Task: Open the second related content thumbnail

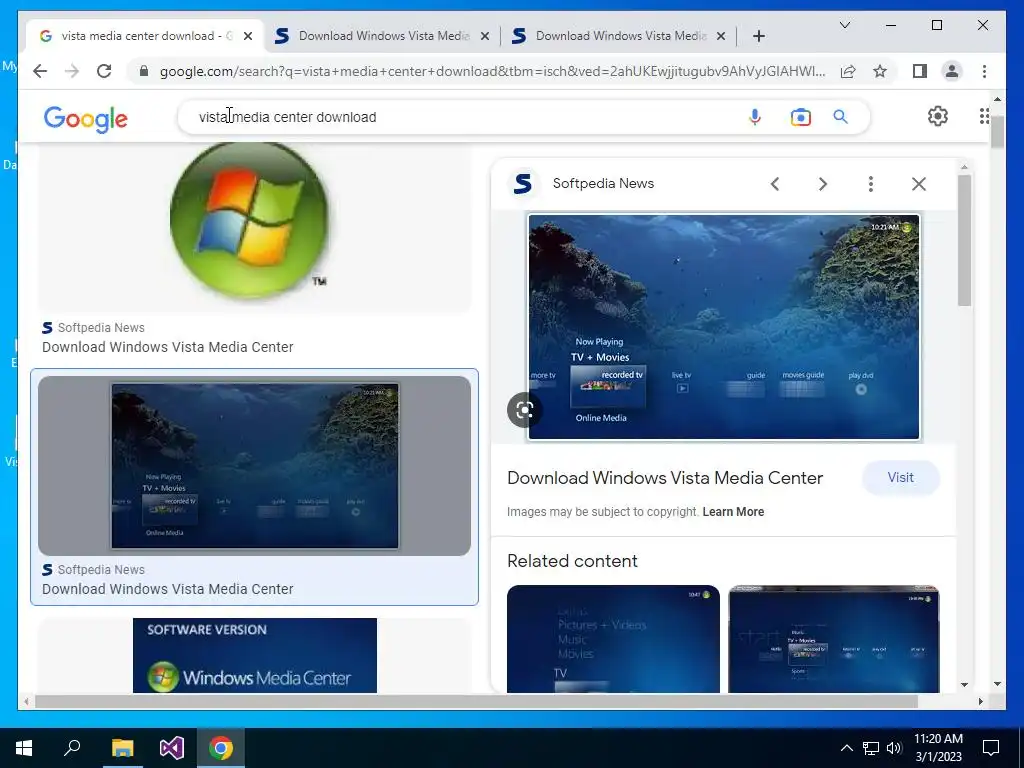Action: pos(834,639)
